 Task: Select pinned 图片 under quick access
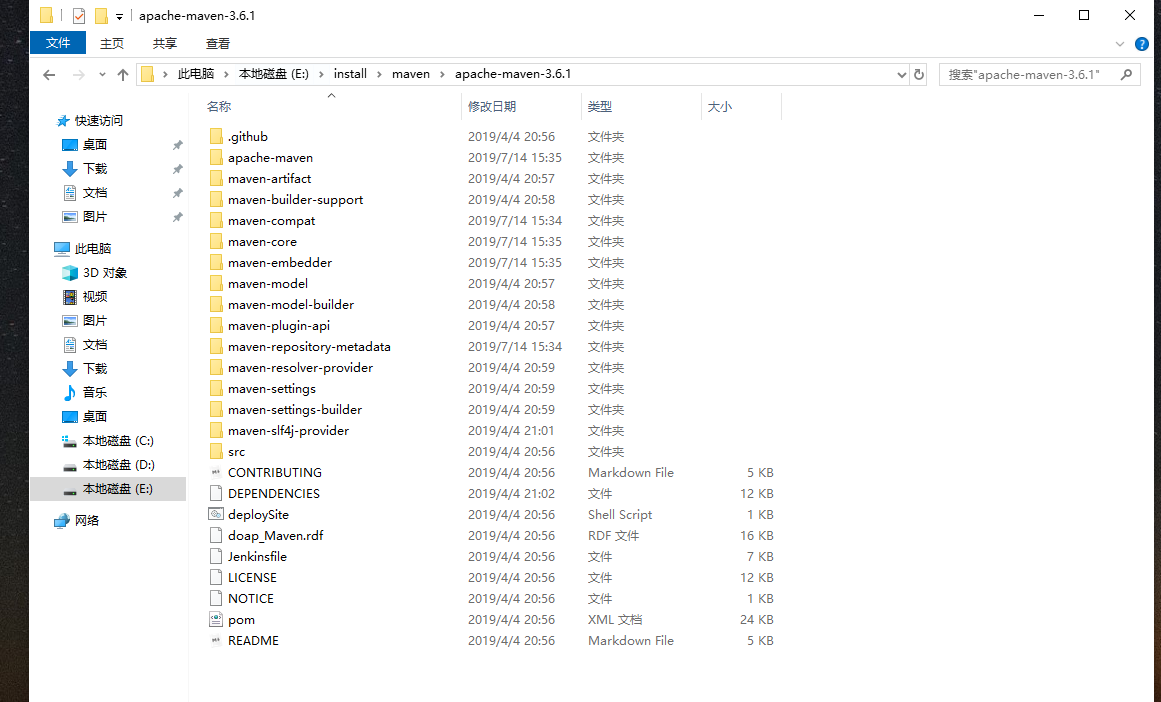(x=95, y=217)
